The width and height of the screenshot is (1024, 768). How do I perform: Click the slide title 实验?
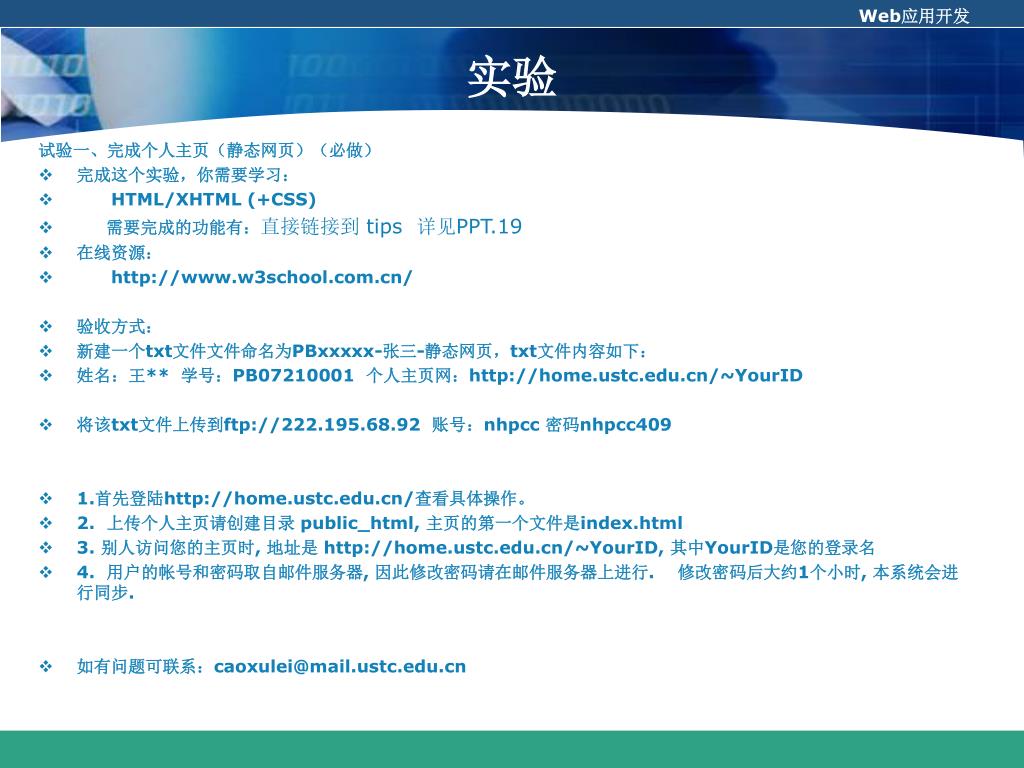(x=511, y=76)
